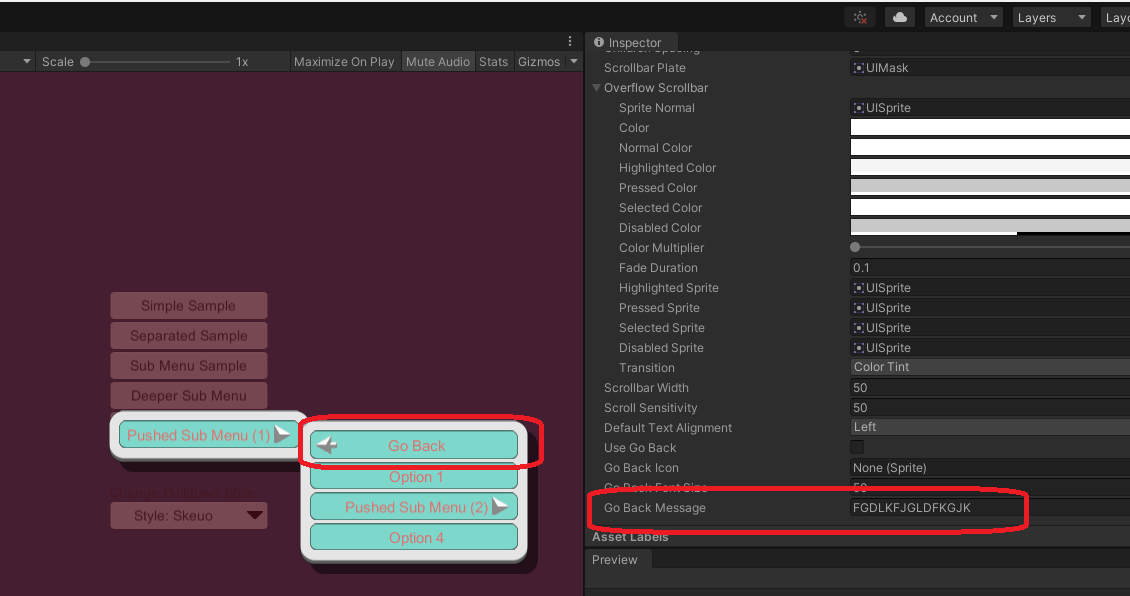Enable the Use Go Back checkbox
1130x596 pixels.
click(x=857, y=448)
